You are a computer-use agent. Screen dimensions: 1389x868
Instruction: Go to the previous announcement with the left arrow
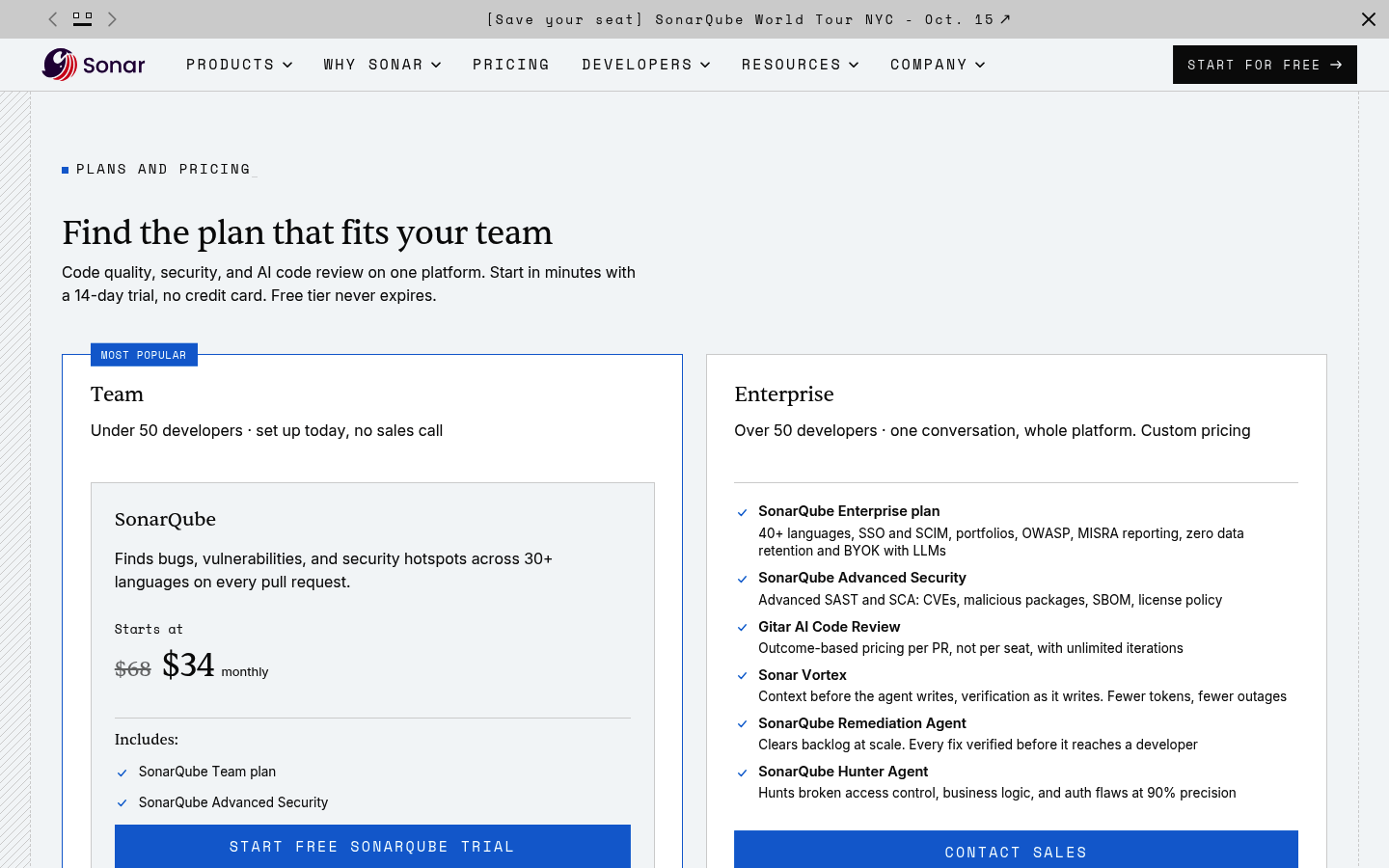(x=53, y=19)
